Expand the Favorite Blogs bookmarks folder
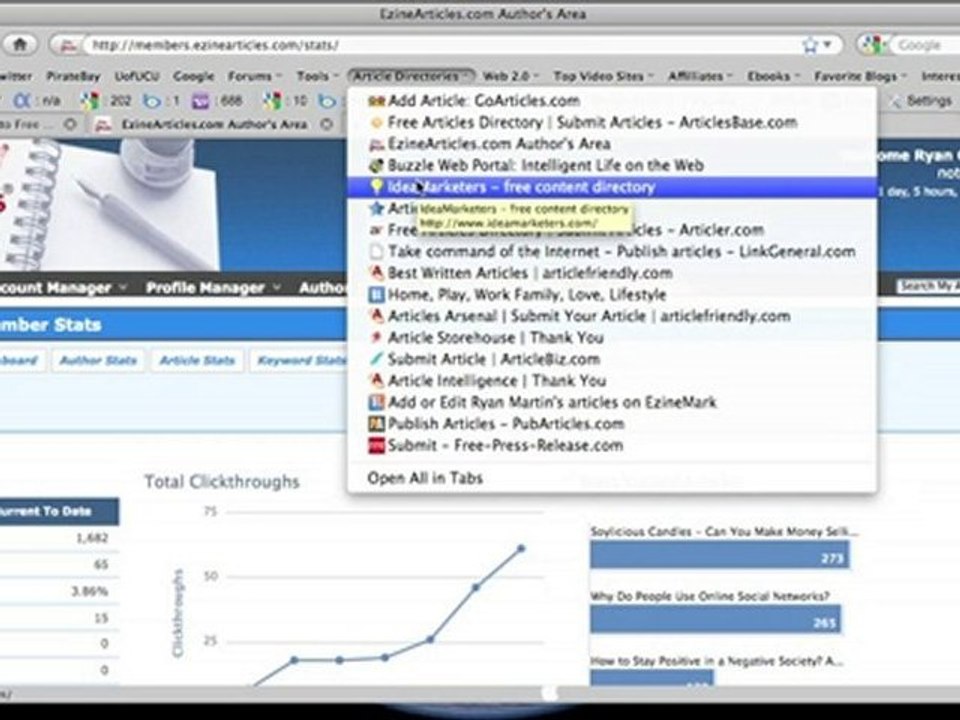 [x=860, y=76]
